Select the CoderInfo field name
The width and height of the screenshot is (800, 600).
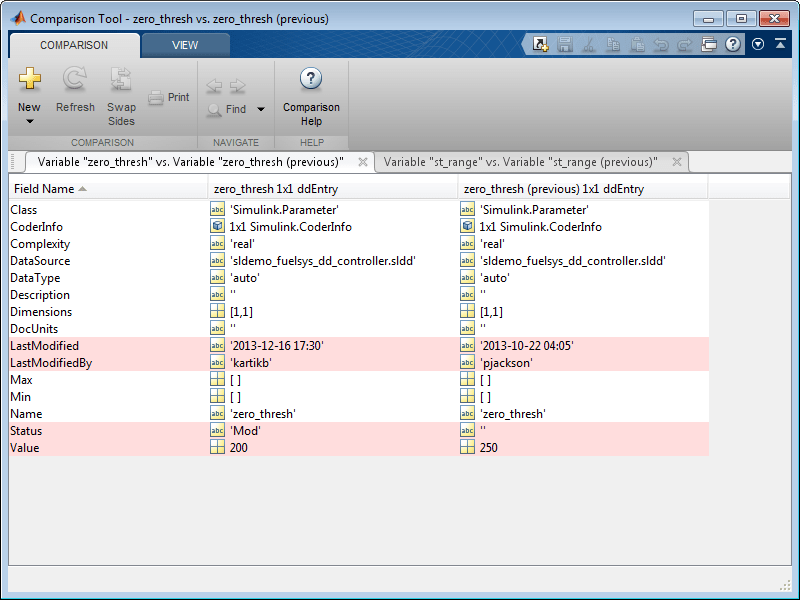[36, 227]
